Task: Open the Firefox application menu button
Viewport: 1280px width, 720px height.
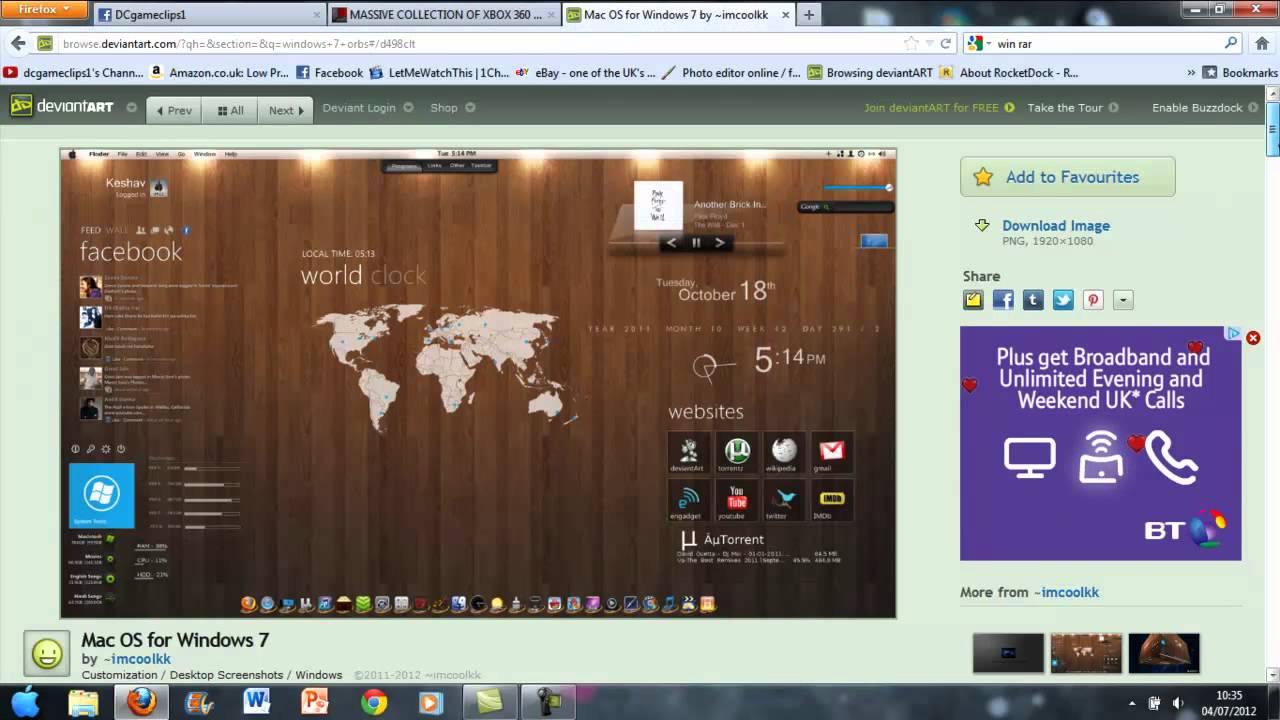Action: (x=44, y=9)
